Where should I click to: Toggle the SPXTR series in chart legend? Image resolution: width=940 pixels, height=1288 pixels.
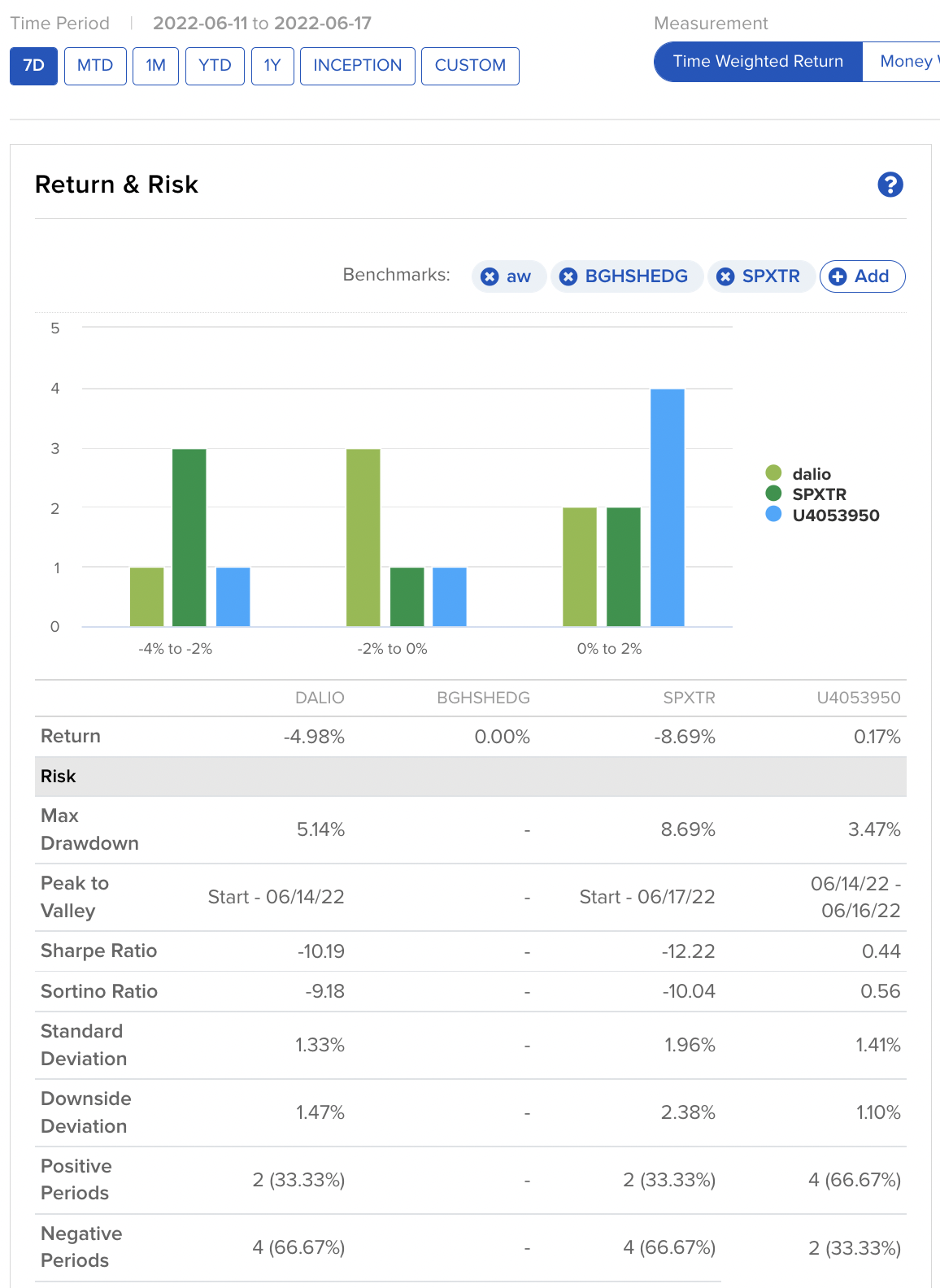[x=818, y=494]
